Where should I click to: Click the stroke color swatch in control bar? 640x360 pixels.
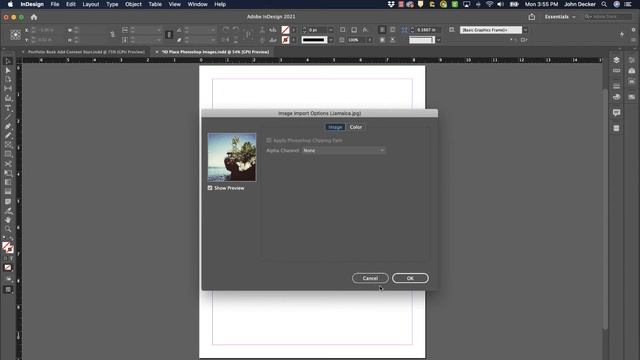pos(285,40)
